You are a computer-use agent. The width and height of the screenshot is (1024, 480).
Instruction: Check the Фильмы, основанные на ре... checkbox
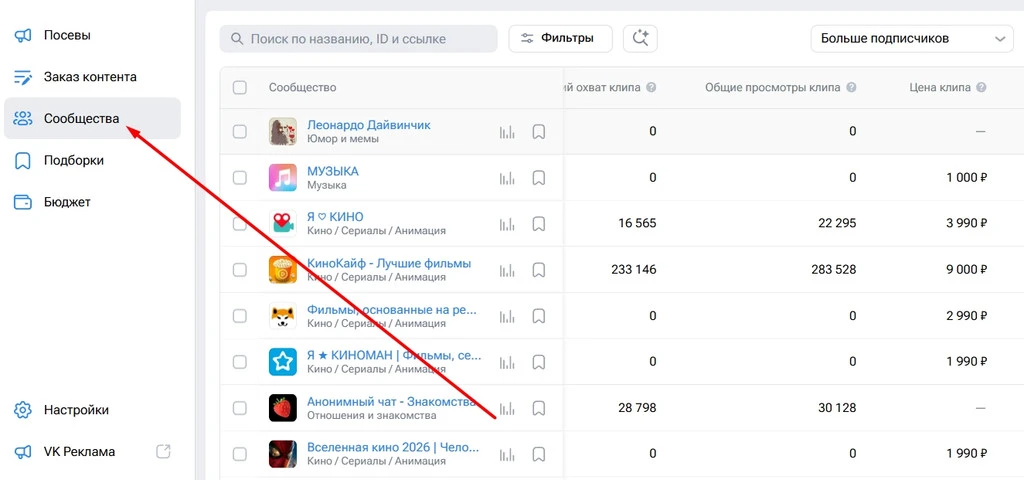(240, 316)
